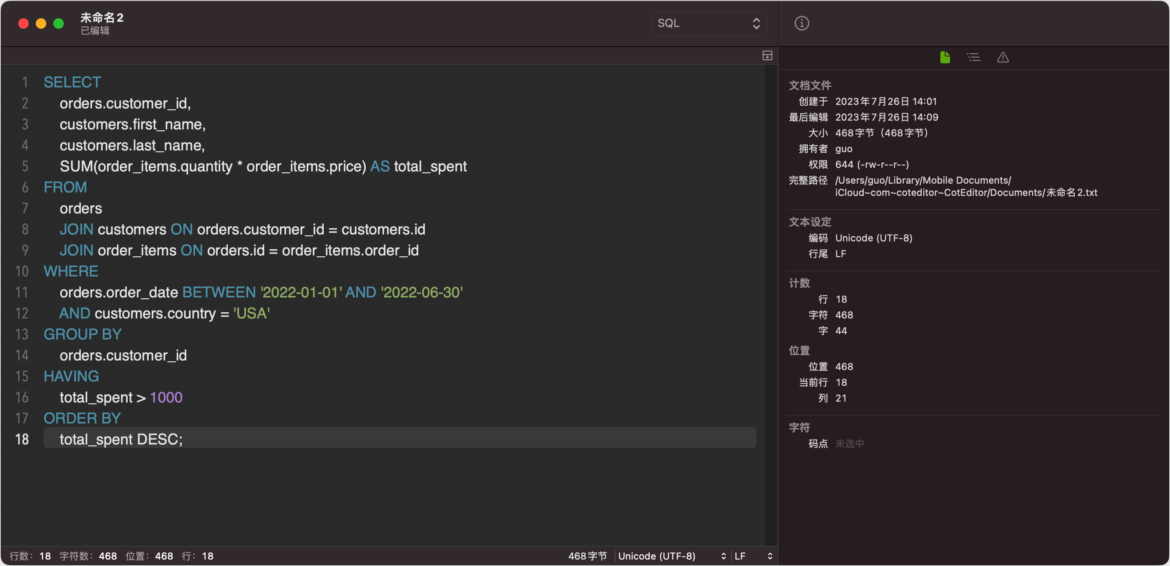Click the WHERE keyword on line 10
Screen dimensions: 1170x566
(x=71, y=271)
